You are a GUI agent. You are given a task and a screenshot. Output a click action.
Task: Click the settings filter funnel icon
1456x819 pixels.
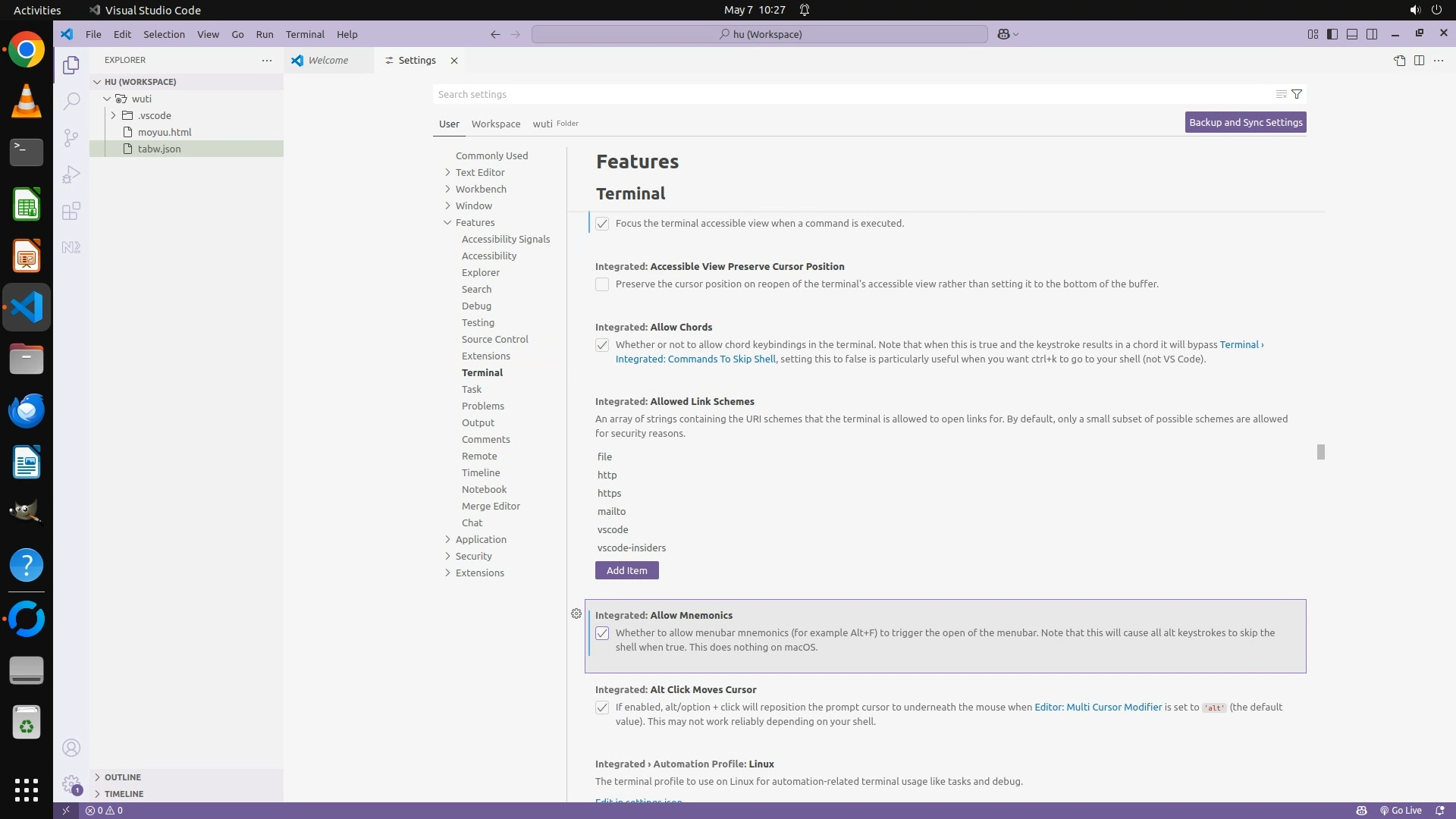tap(1297, 94)
